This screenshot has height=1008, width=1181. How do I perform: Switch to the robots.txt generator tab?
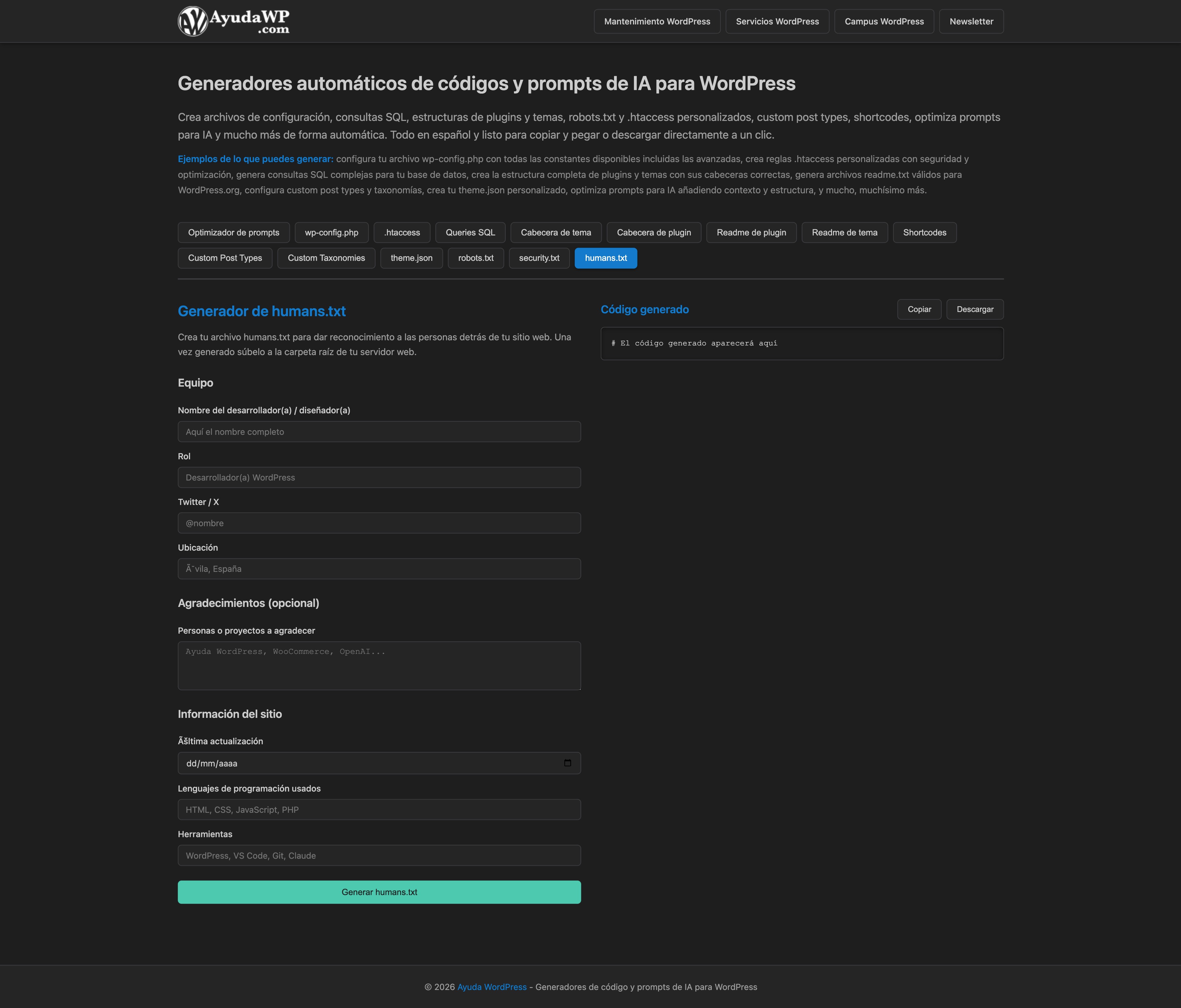pyautogui.click(x=475, y=258)
